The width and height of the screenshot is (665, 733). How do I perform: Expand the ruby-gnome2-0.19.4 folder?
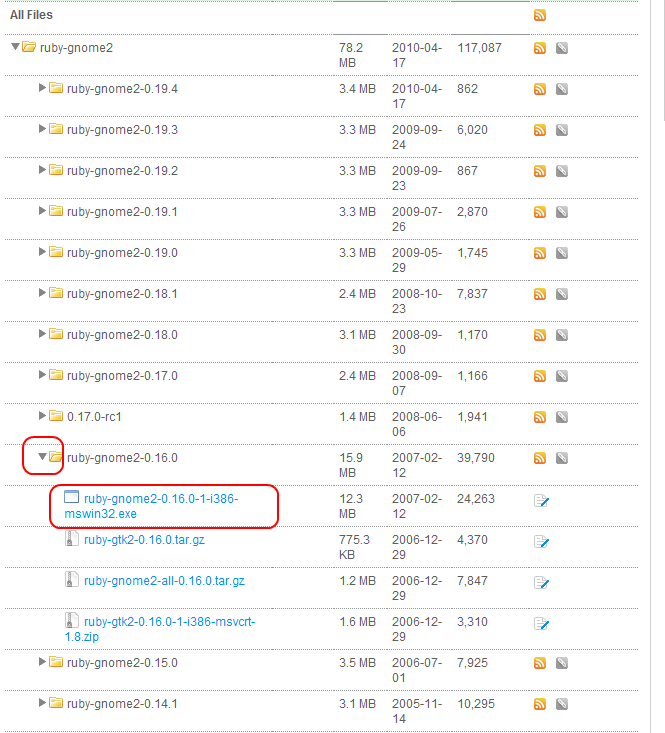point(42,87)
